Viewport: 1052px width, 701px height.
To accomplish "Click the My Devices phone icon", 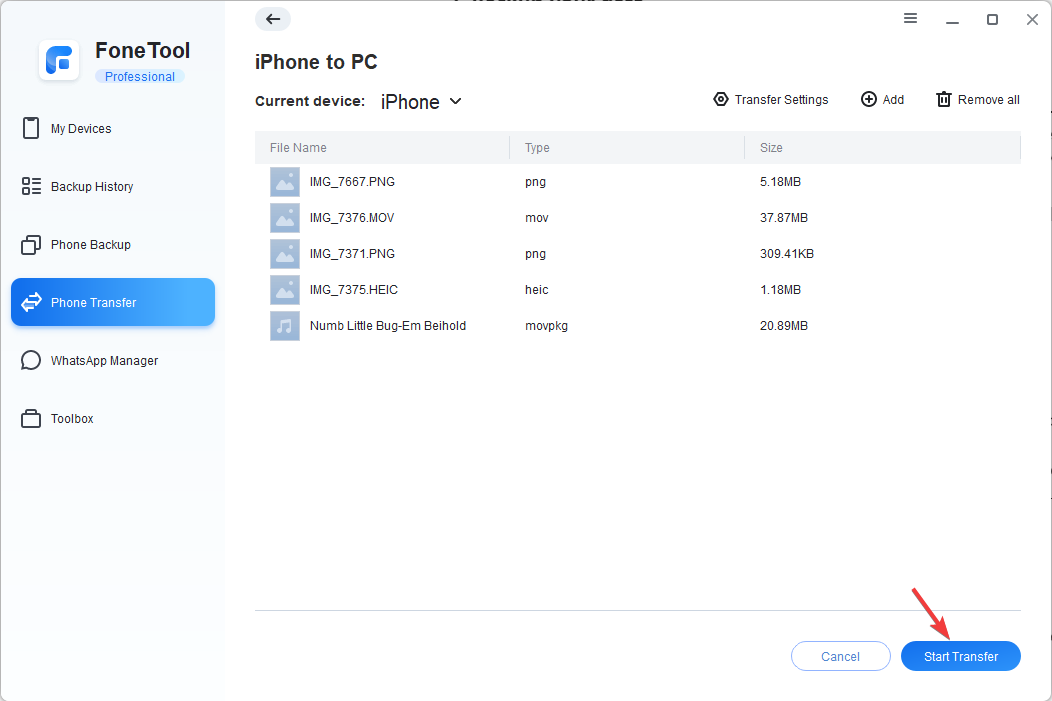I will point(31,128).
